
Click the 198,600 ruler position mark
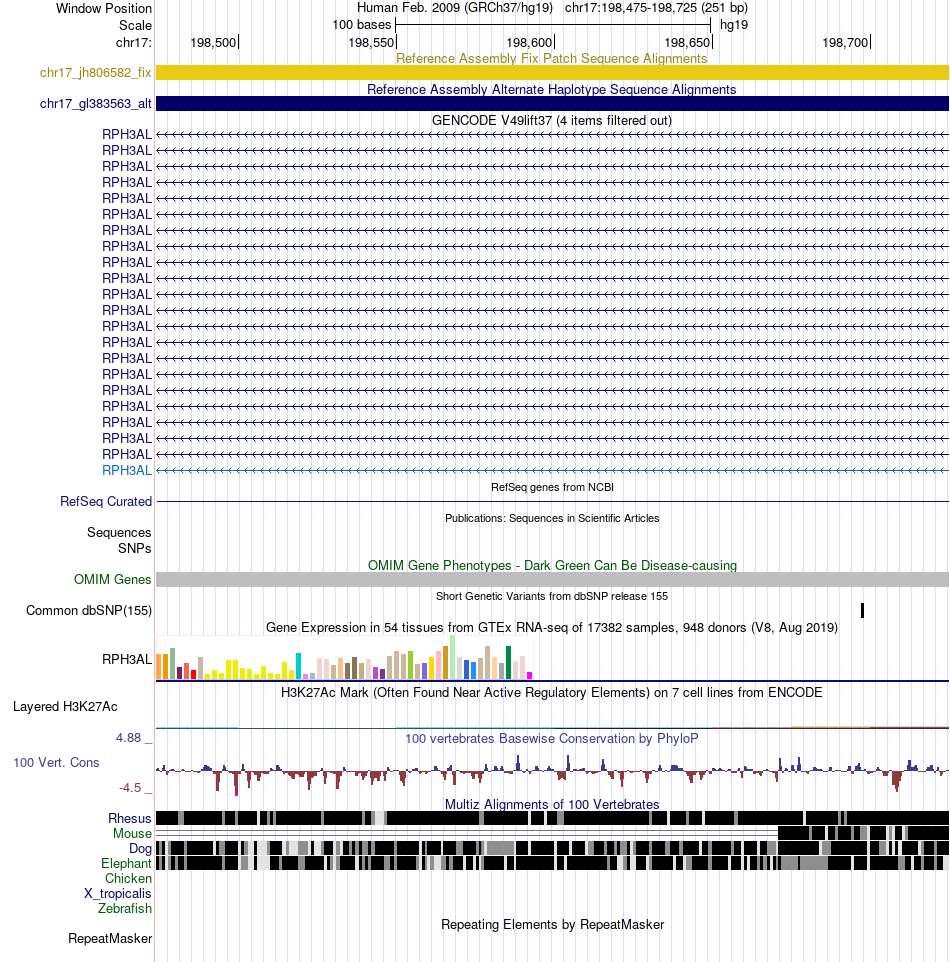[530, 42]
